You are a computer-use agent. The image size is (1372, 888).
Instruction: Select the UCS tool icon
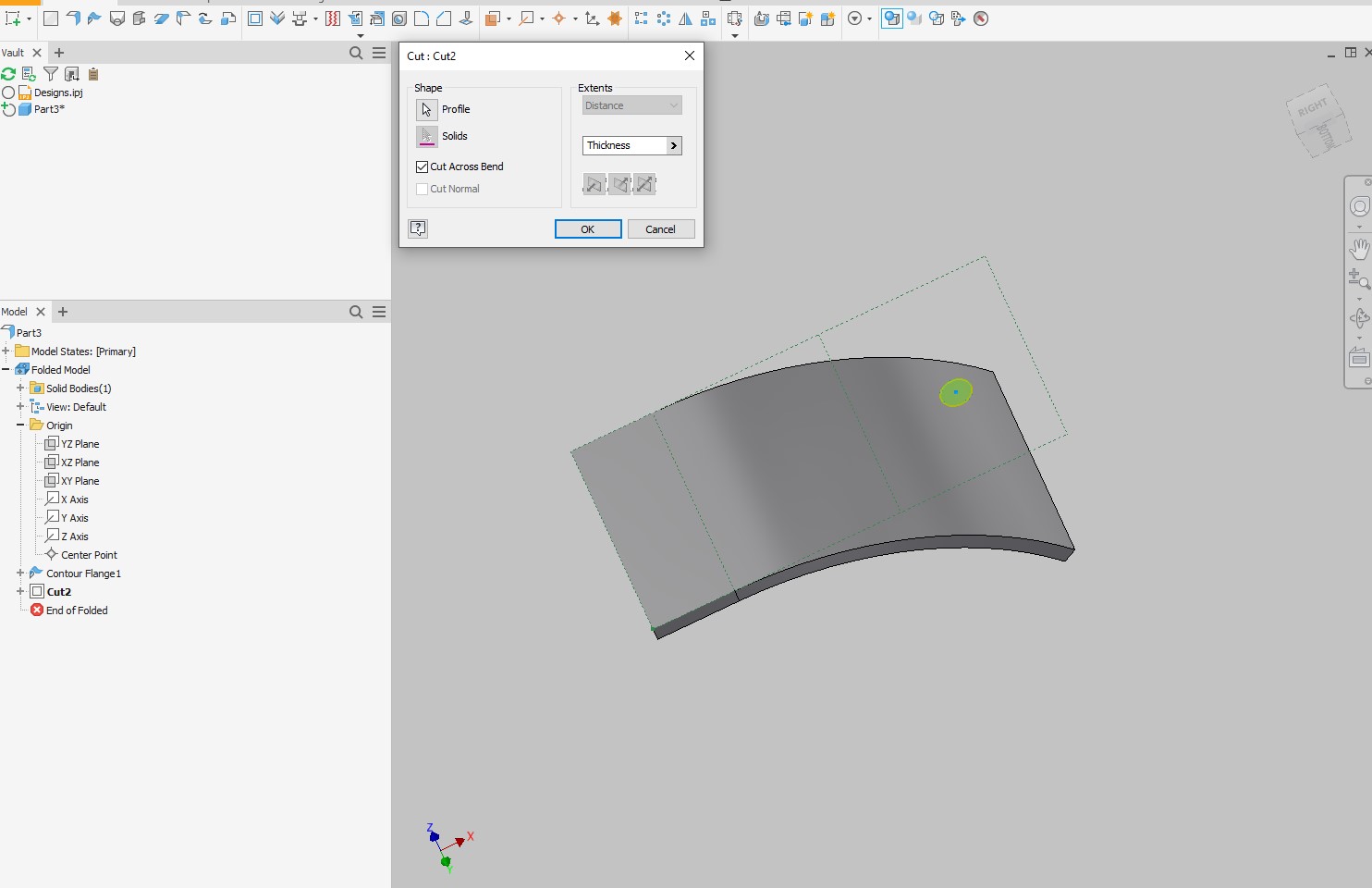click(593, 18)
